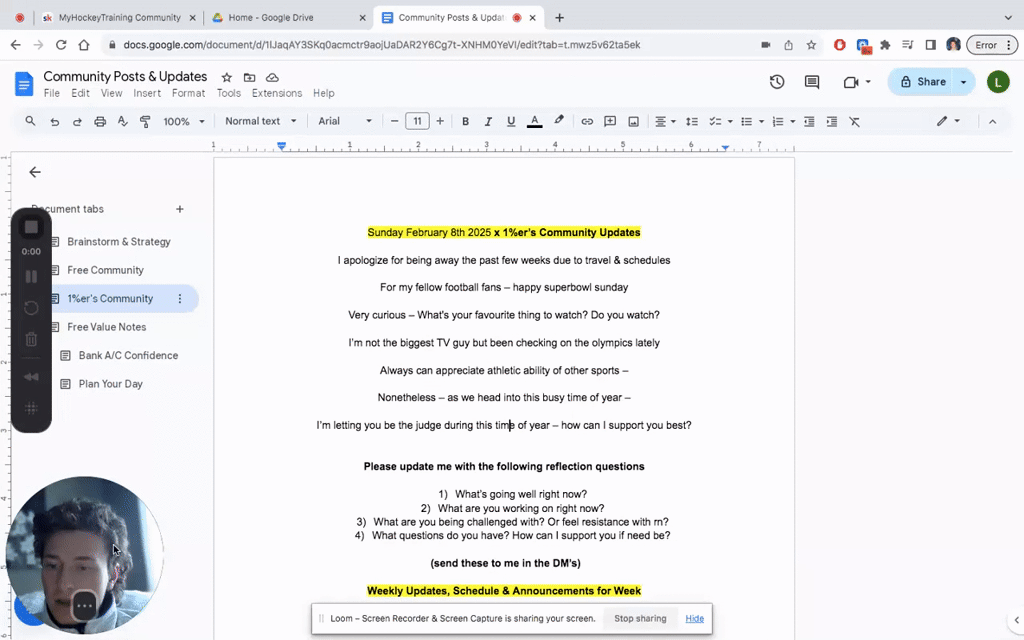Image resolution: width=1024 pixels, height=640 pixels.
Task: Select the Brainstorm & Strategy tab
Action: [118, 242]
